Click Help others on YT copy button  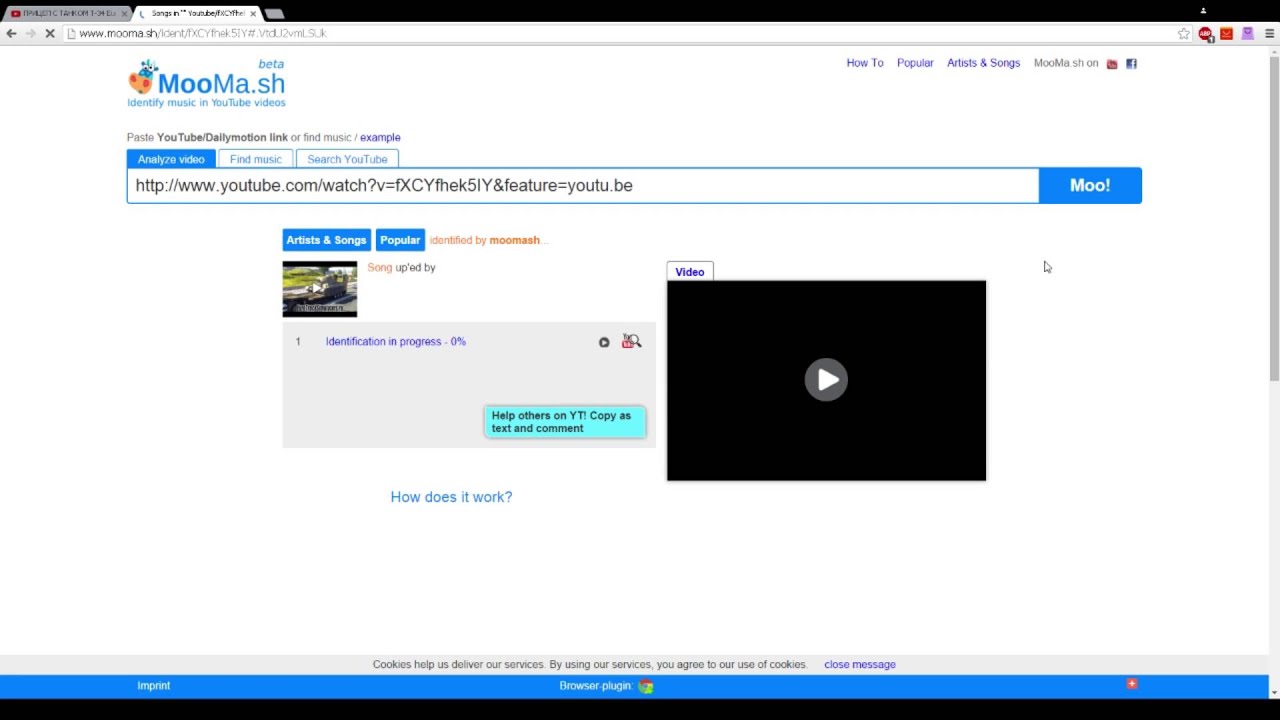pyautogui.click(x=565, y=422)
